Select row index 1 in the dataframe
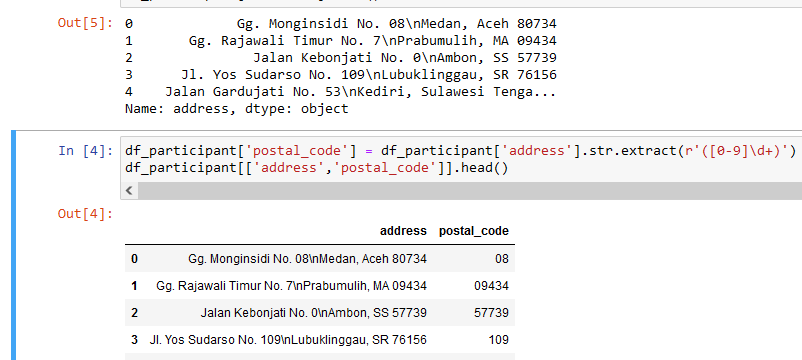802x360 pixels. tap(134, 285)
